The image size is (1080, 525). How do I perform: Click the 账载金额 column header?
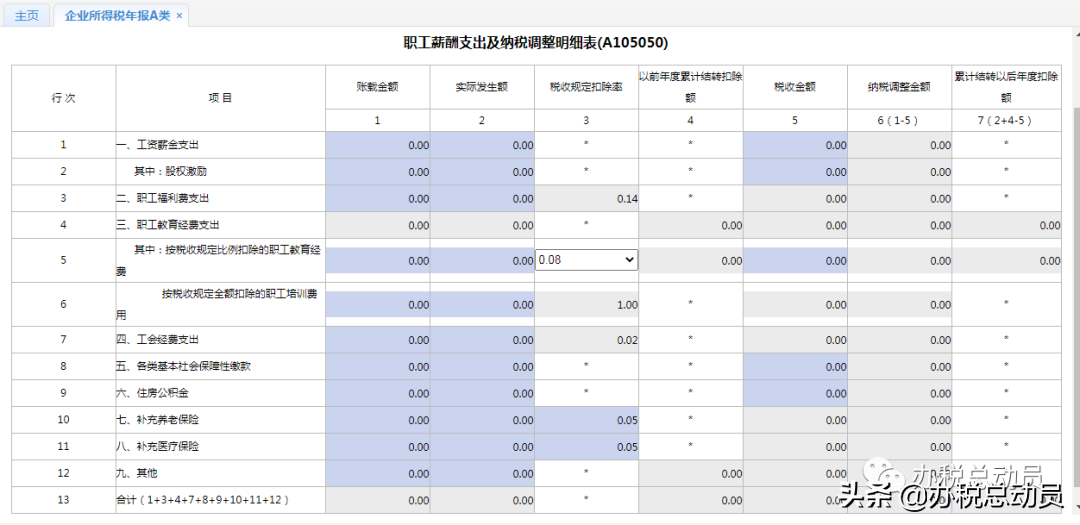tap(377, 87)
